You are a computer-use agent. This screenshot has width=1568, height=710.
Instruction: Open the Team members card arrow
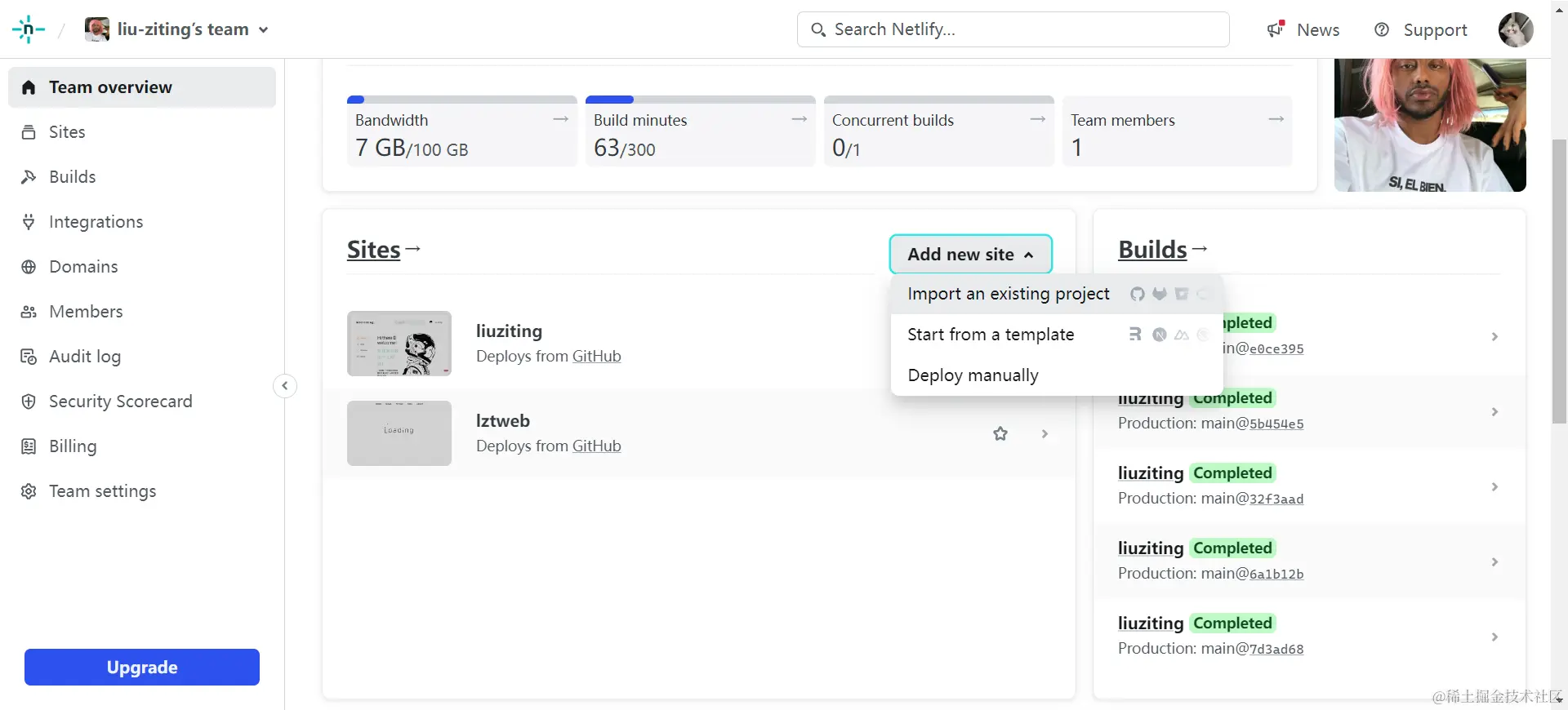click(x=1276, y=119)
